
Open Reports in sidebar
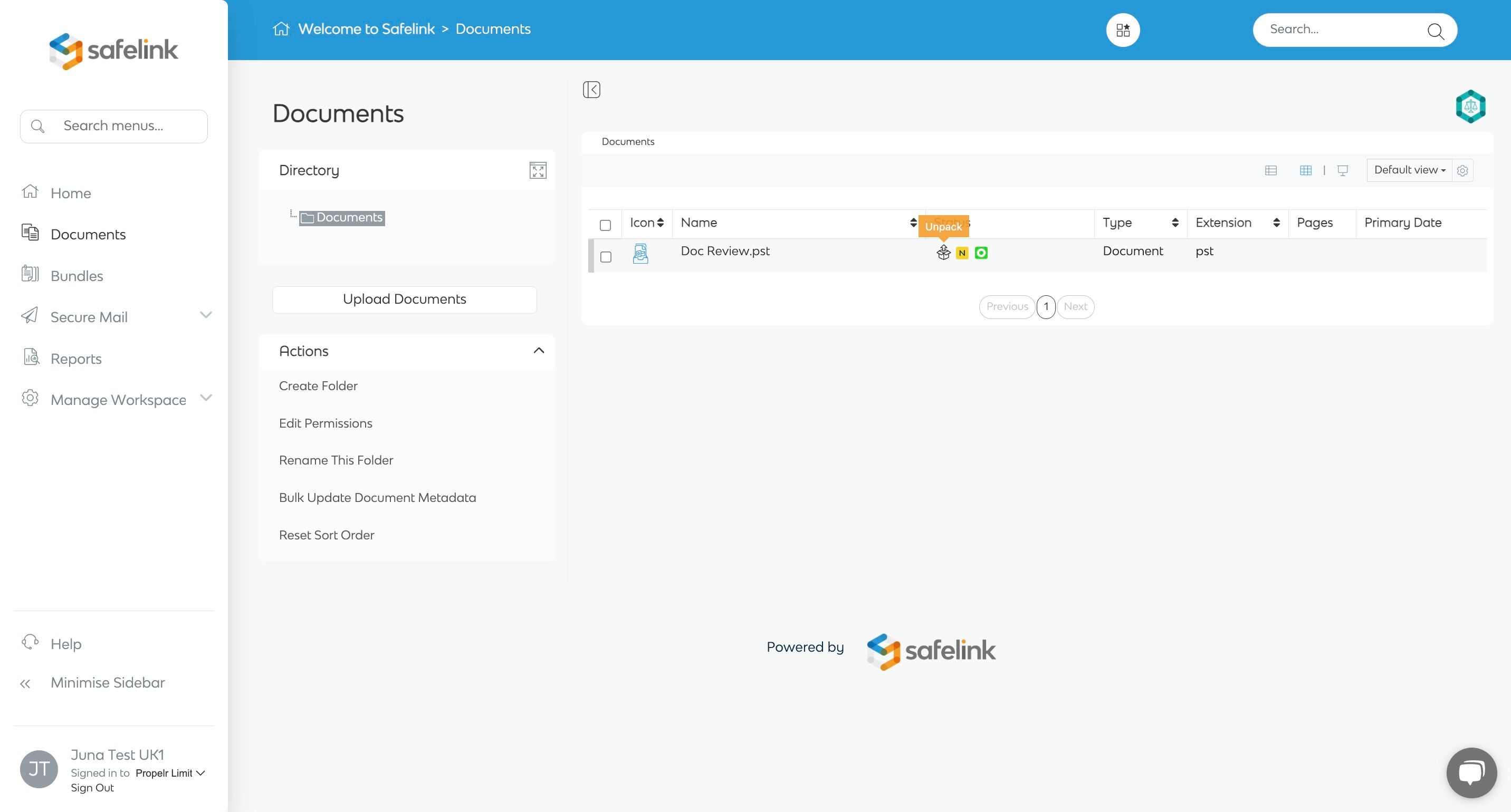(x=76, y=359)
